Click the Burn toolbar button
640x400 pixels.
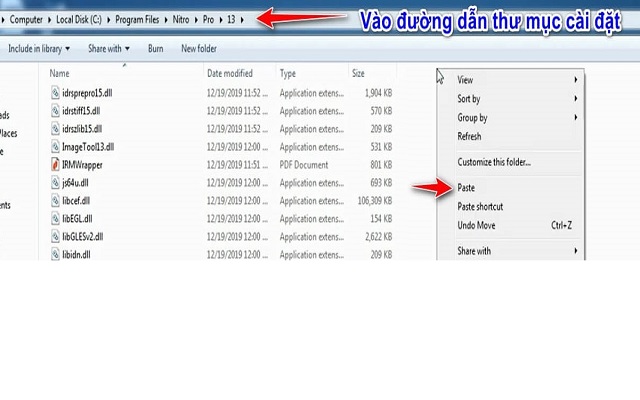point(156,49)
